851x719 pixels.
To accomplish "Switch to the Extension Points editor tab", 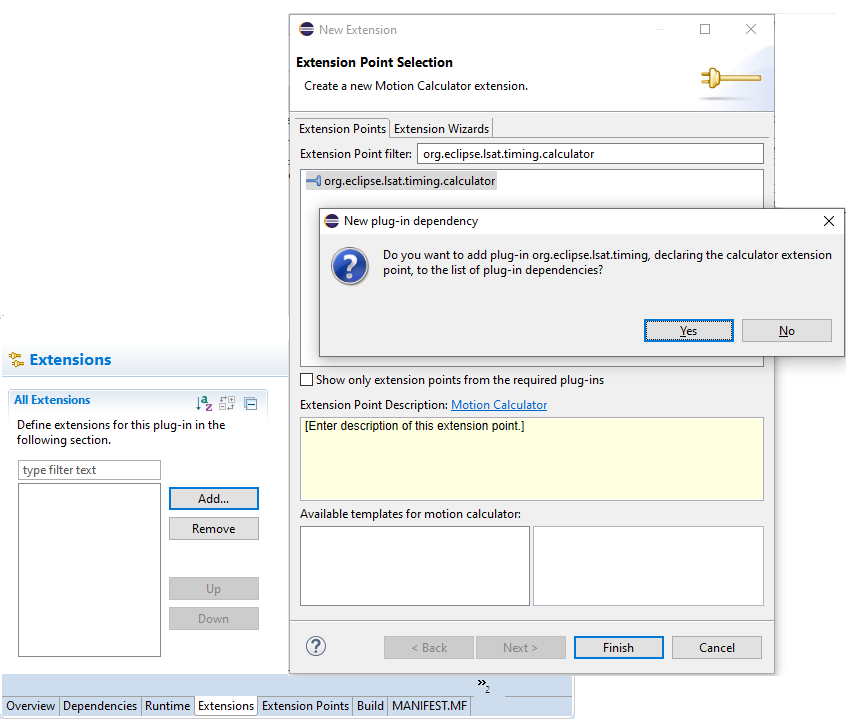I will (x=305, y=706).
